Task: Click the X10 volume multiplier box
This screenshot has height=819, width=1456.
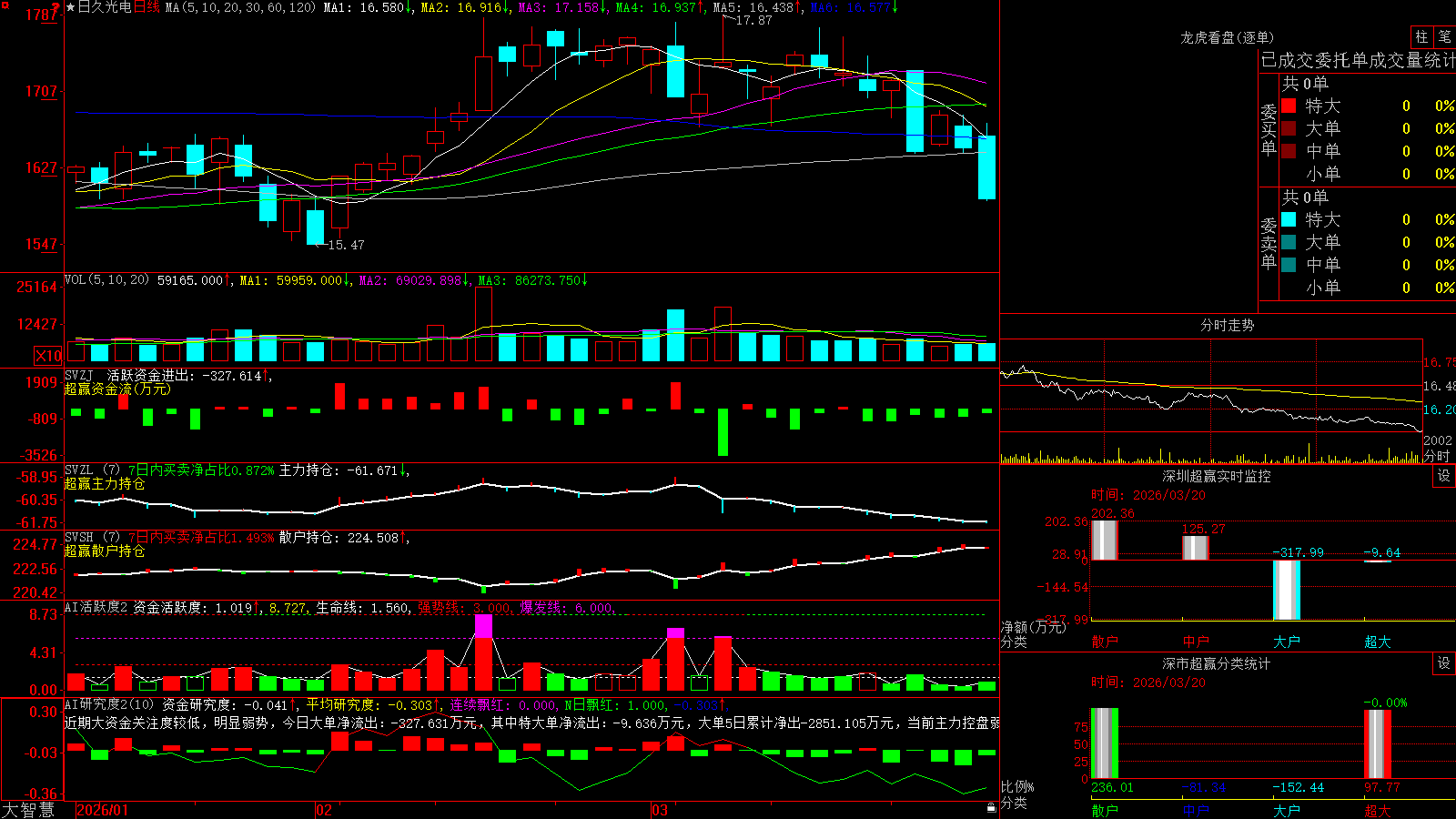Action: [48, 355]
